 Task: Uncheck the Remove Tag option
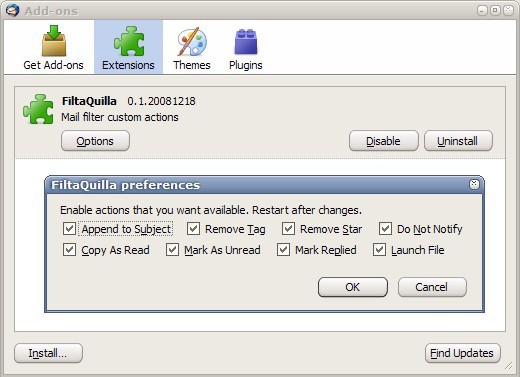(x=193, y=229)
